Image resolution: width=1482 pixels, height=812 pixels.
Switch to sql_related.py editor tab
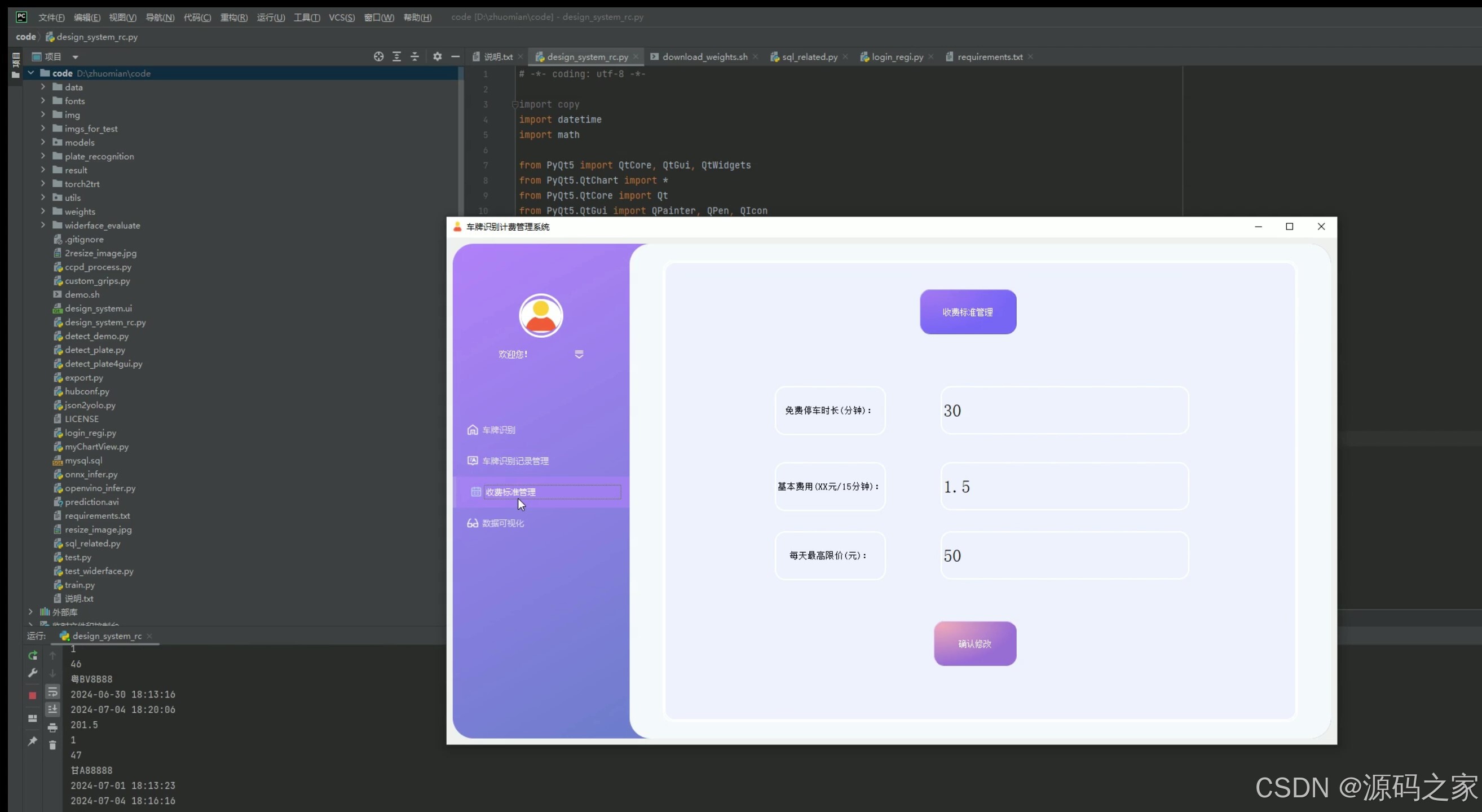point(809,56)
